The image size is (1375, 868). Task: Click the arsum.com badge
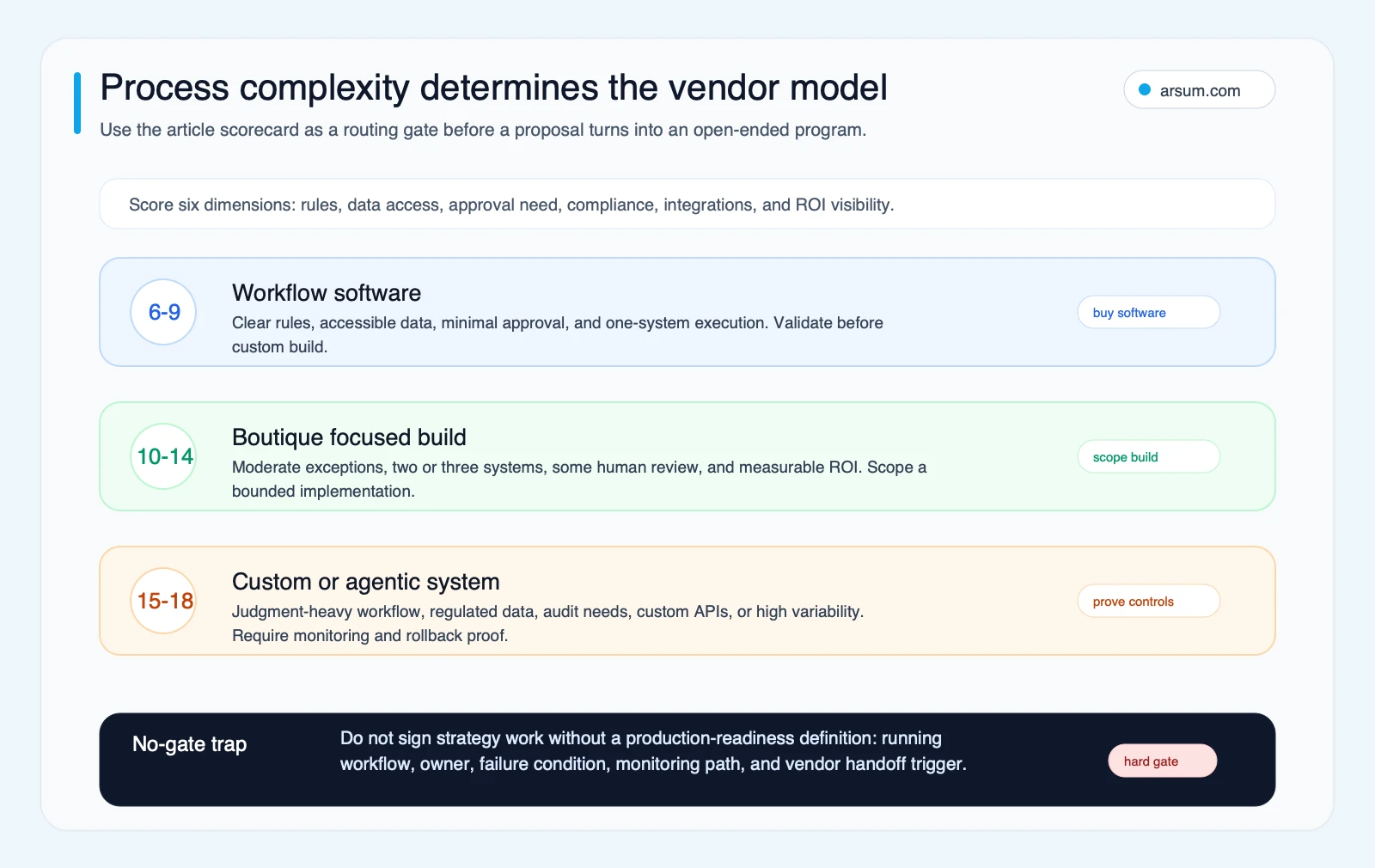click(x=1199, y=89)
